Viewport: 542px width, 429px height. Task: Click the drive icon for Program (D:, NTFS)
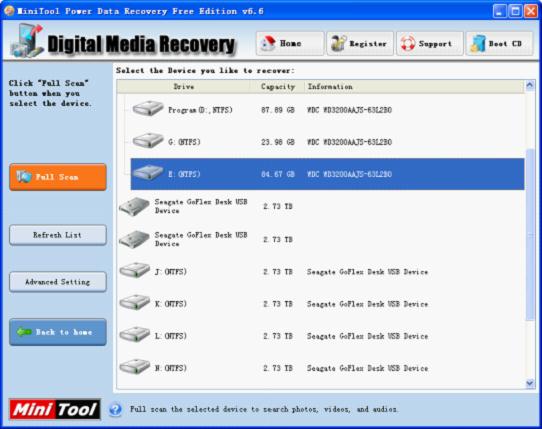pyautogui.click(x=148, y=109)
